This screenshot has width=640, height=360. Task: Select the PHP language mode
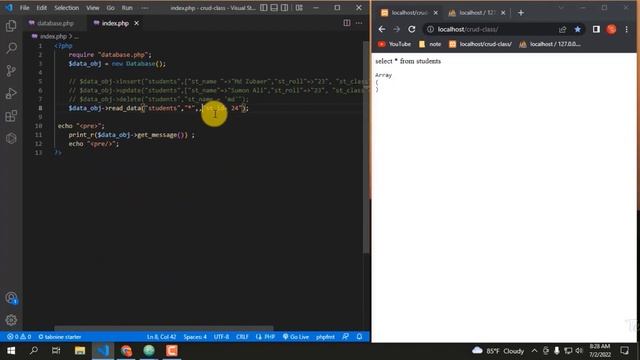click(266, 337)
